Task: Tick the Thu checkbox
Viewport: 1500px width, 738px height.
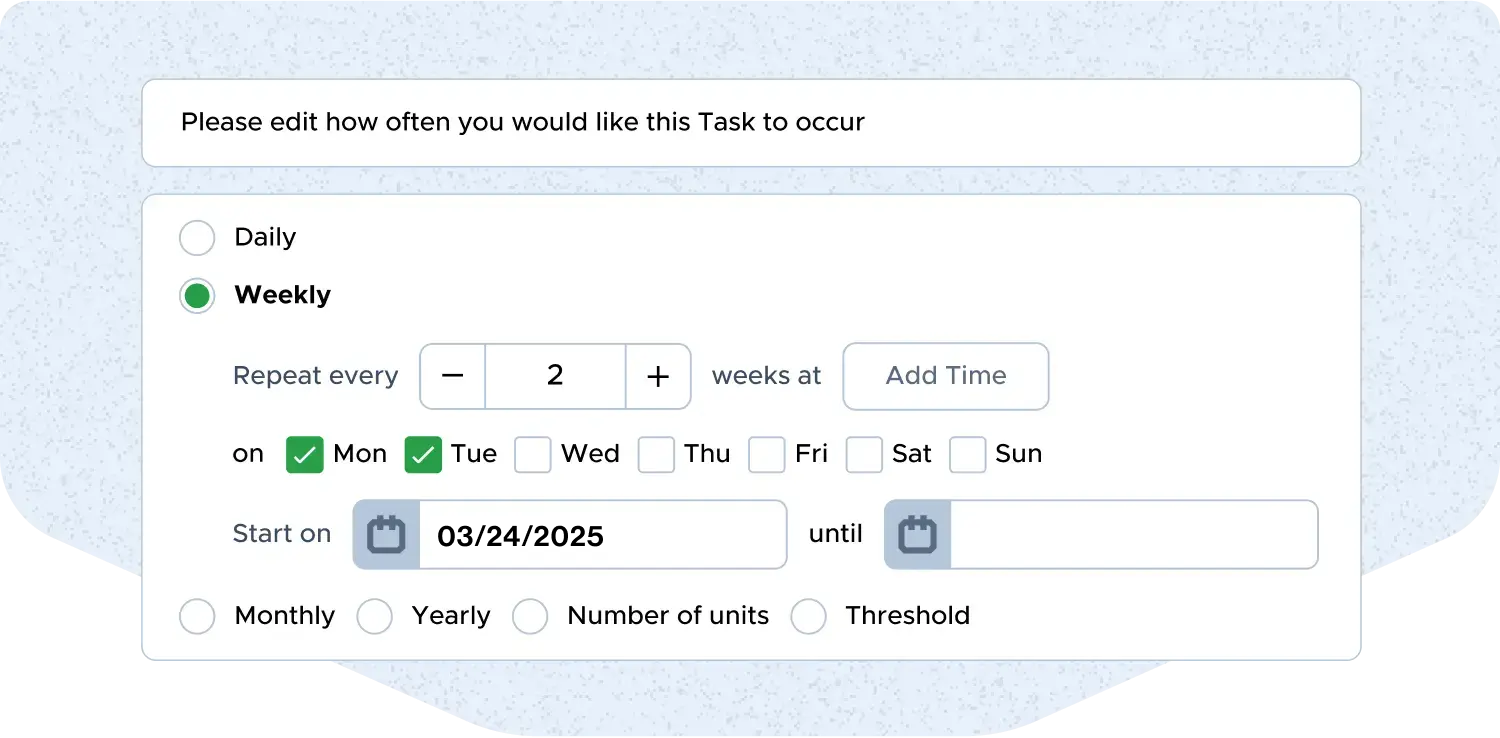Action: 656,455
